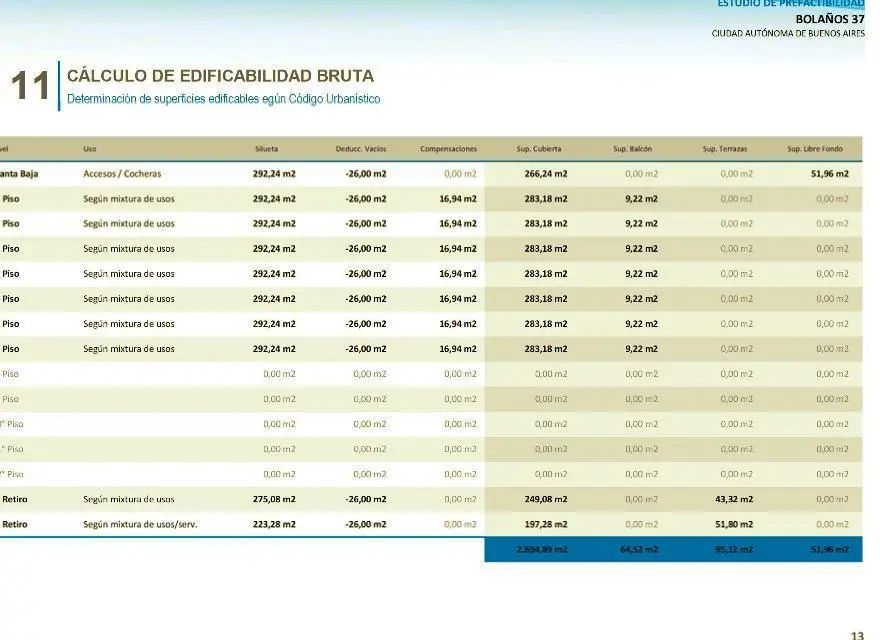Click '-26,00 m2' in the 223,28 m2 row

366,524
